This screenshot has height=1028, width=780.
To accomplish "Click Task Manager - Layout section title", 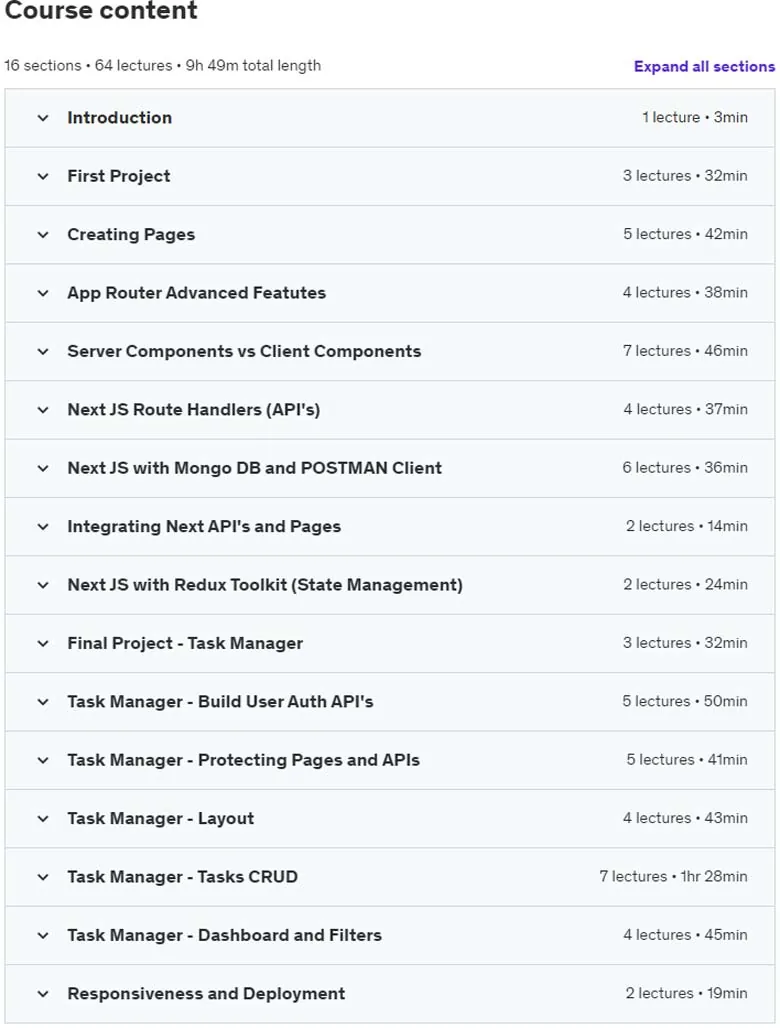I will click(x=161, y=818).
